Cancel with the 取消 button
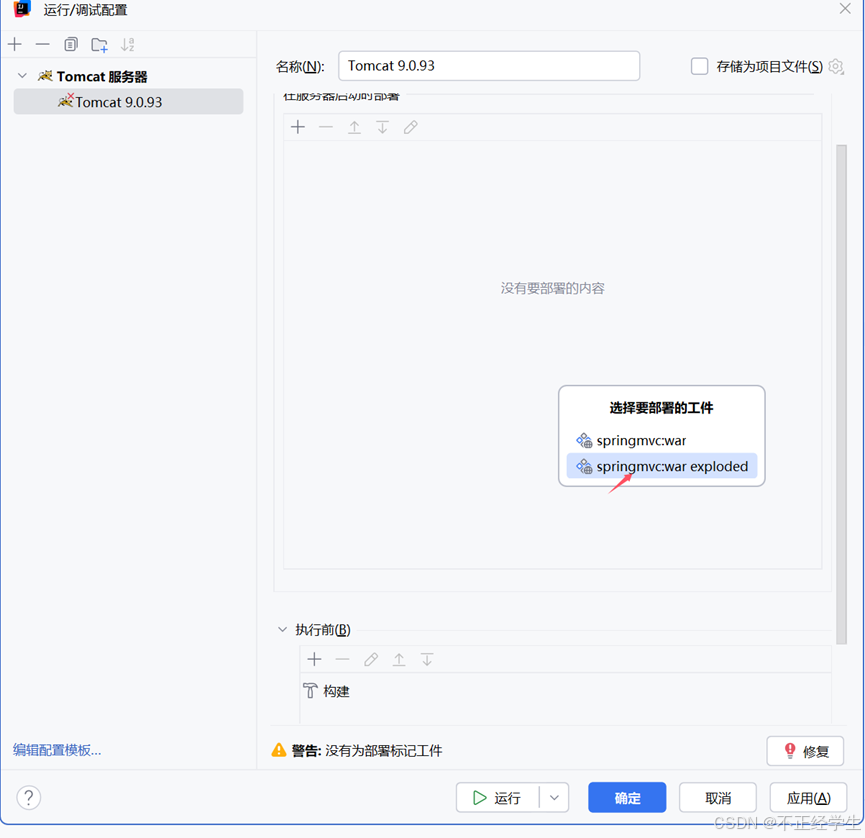Image resolution: width=865 pixels, height=838 pixels. click(x=718, y=798)
